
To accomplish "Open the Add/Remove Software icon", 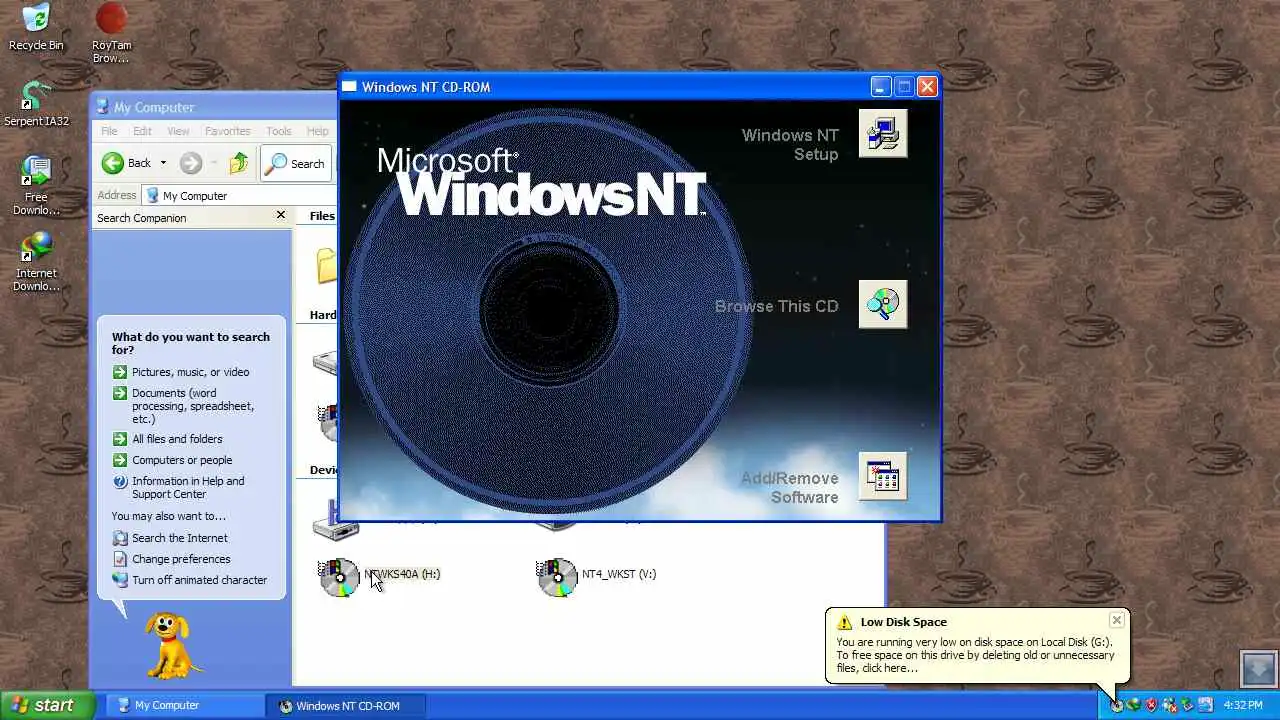I will (883, 477).
